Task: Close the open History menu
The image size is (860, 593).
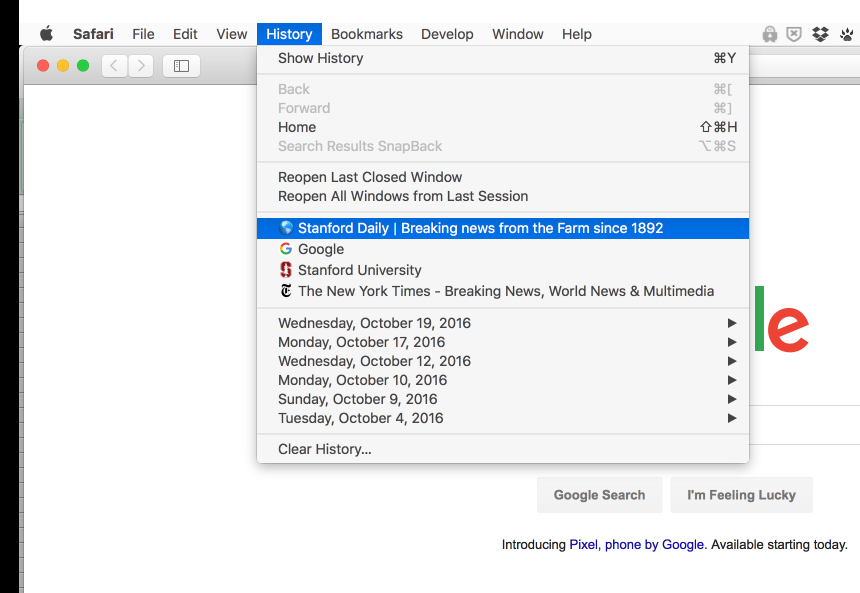Action: tap(289, 34)
